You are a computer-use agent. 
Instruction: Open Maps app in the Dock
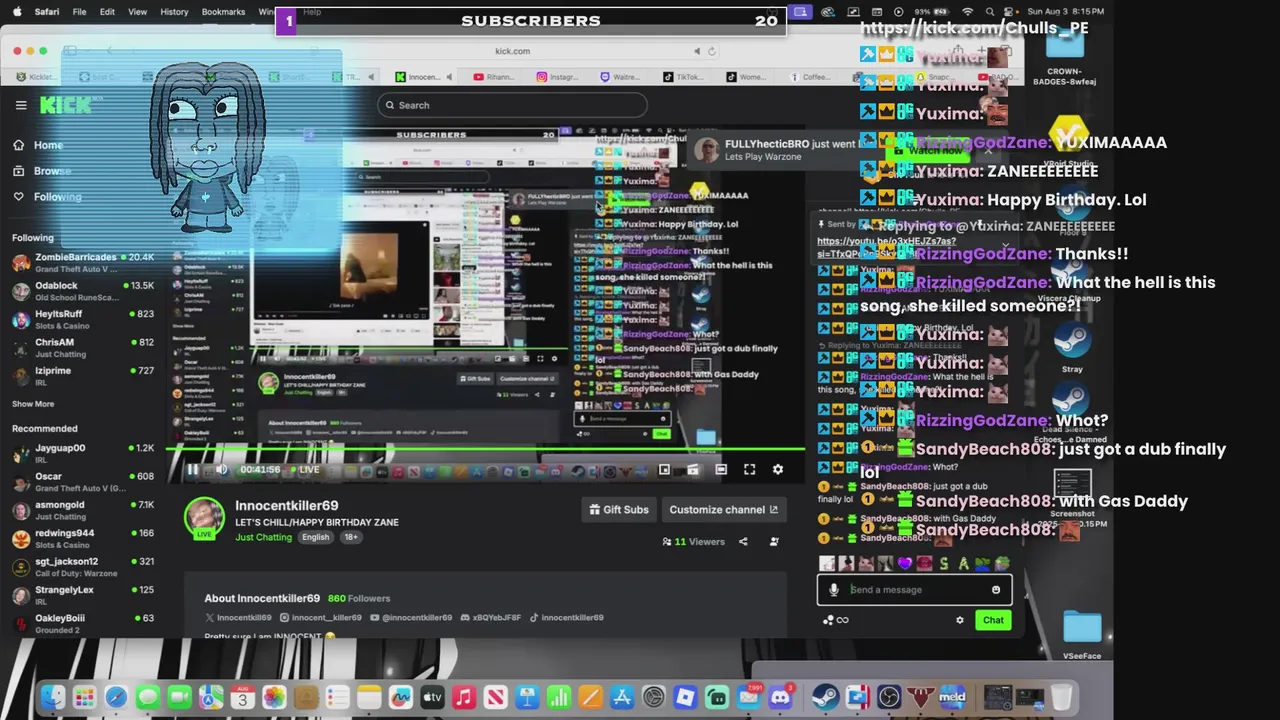tap(211, 697)
